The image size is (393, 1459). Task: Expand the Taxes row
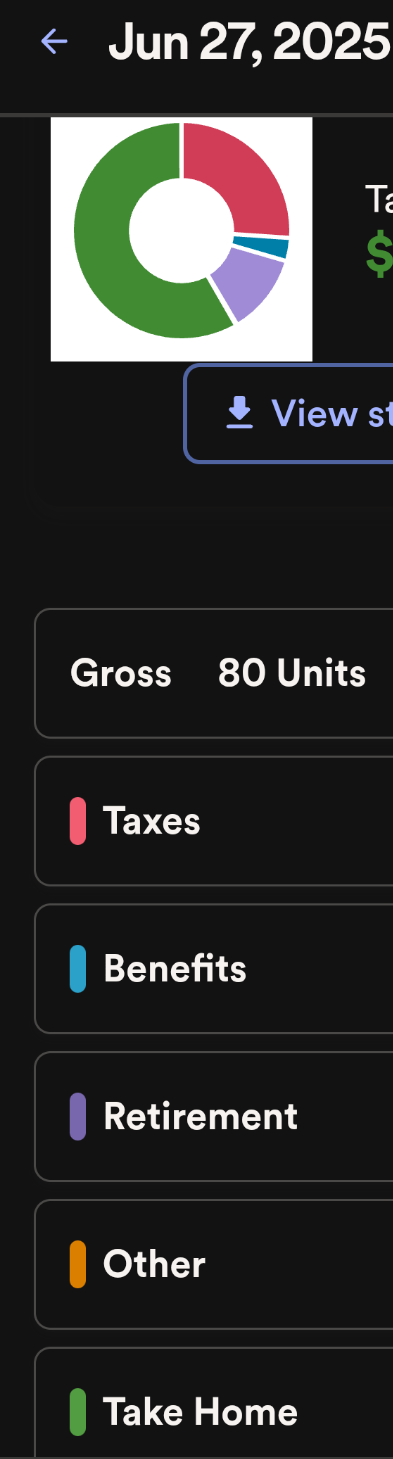tap(214, 821)
